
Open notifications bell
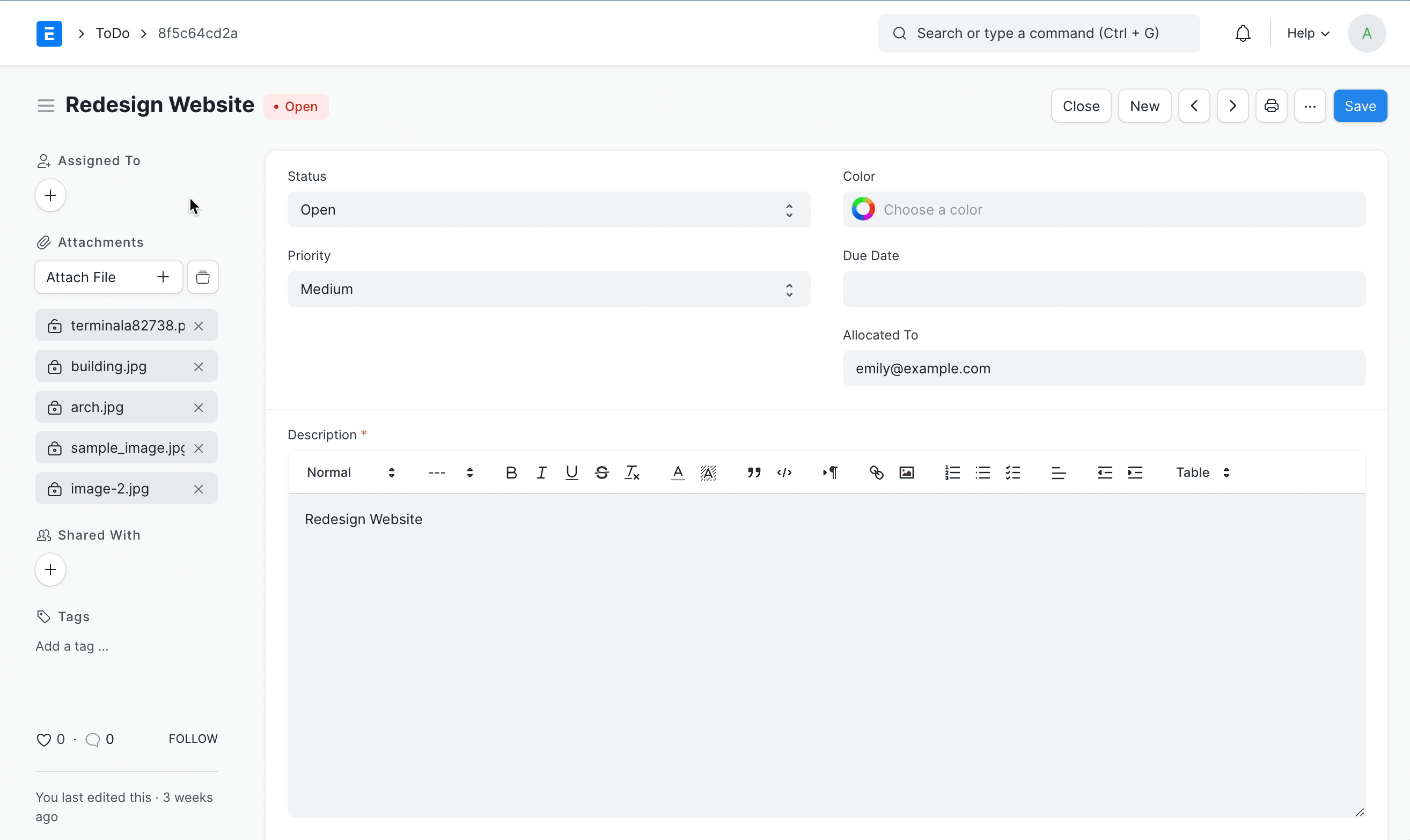(1243, 33)
